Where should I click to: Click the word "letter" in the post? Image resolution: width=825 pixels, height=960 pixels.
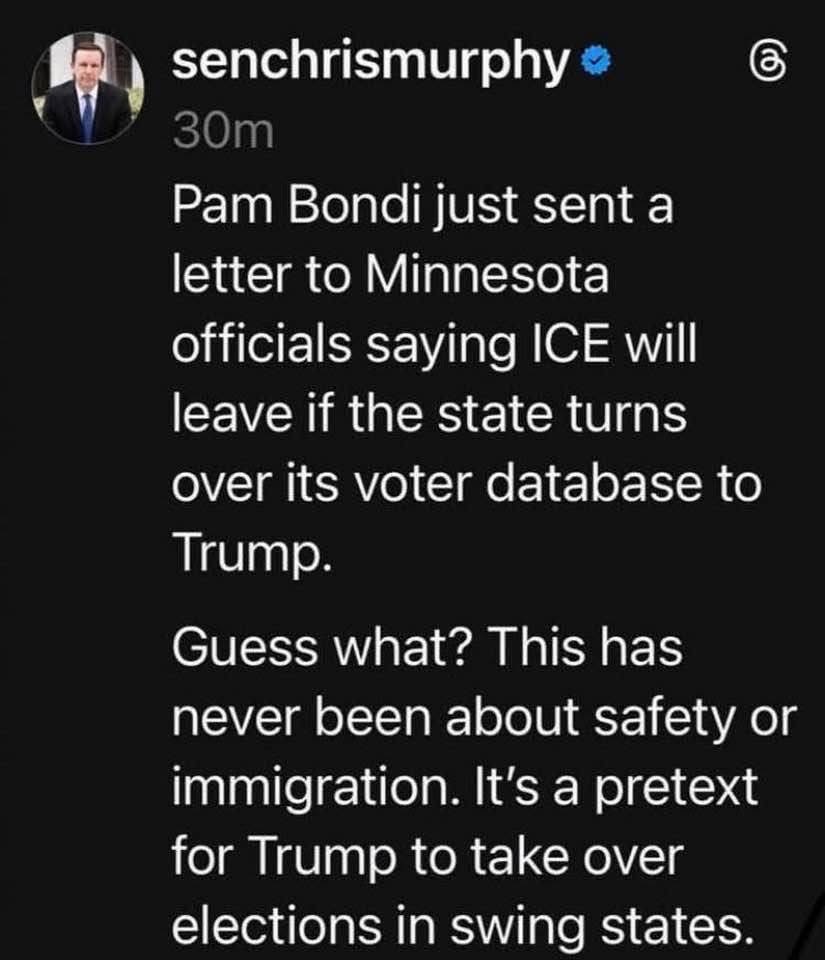click(x=223, y=277)
